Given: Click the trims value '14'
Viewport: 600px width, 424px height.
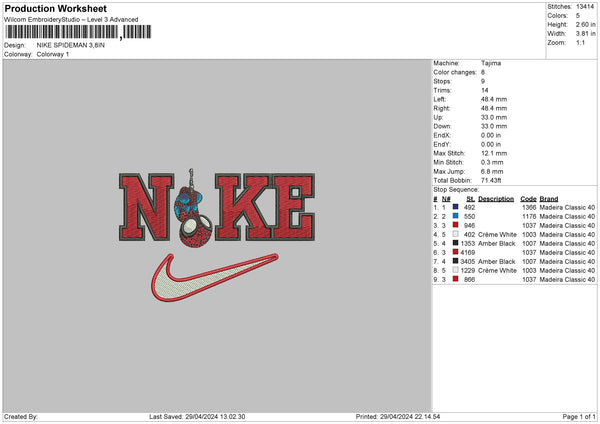Looking at the screenshot, I should coord(485,90).
